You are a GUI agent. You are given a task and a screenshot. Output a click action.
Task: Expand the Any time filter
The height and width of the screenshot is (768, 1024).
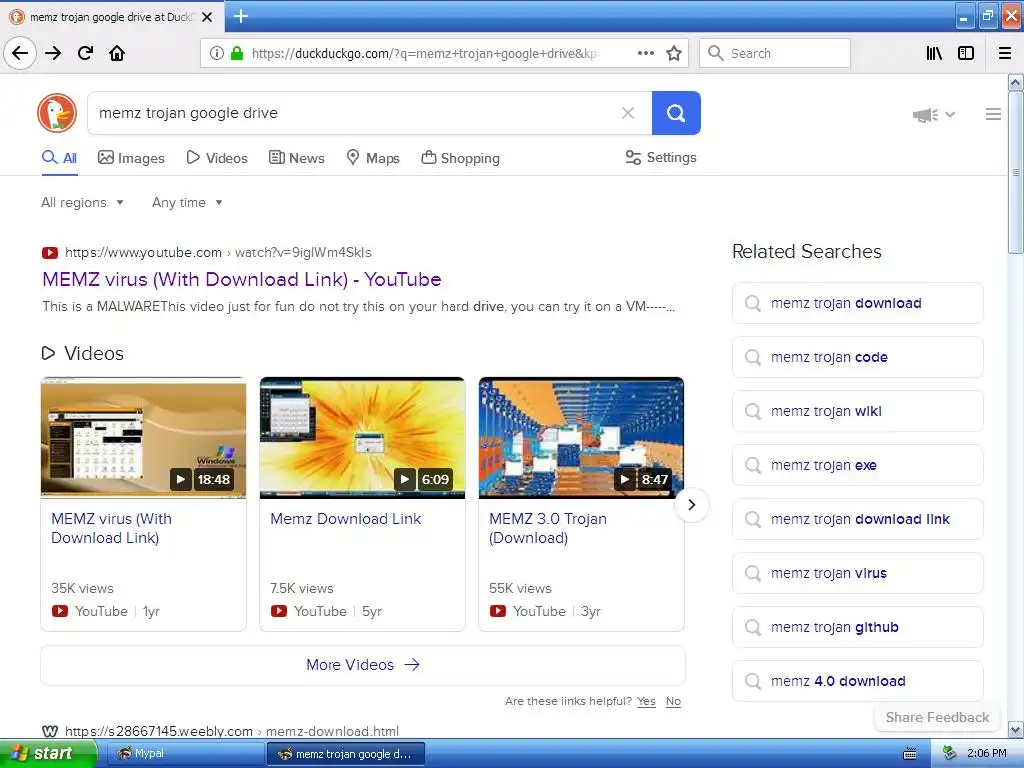coord(187,202)
